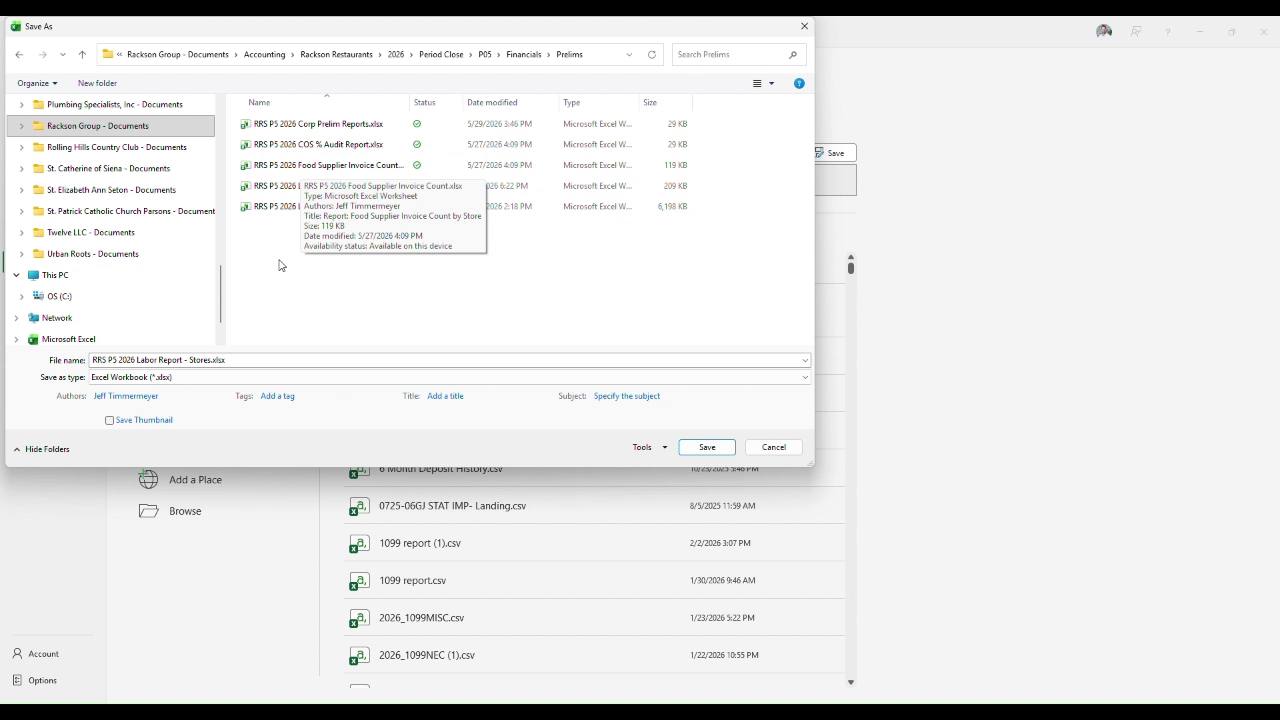Open OS (C:) drive in the tree

[x=59, y=297]
